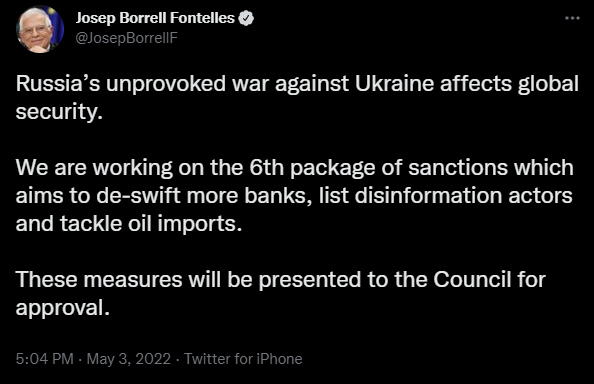Click the display name Josep Borrell Fontelles
This screenshot has width=594, height=384.
(155, 18)
